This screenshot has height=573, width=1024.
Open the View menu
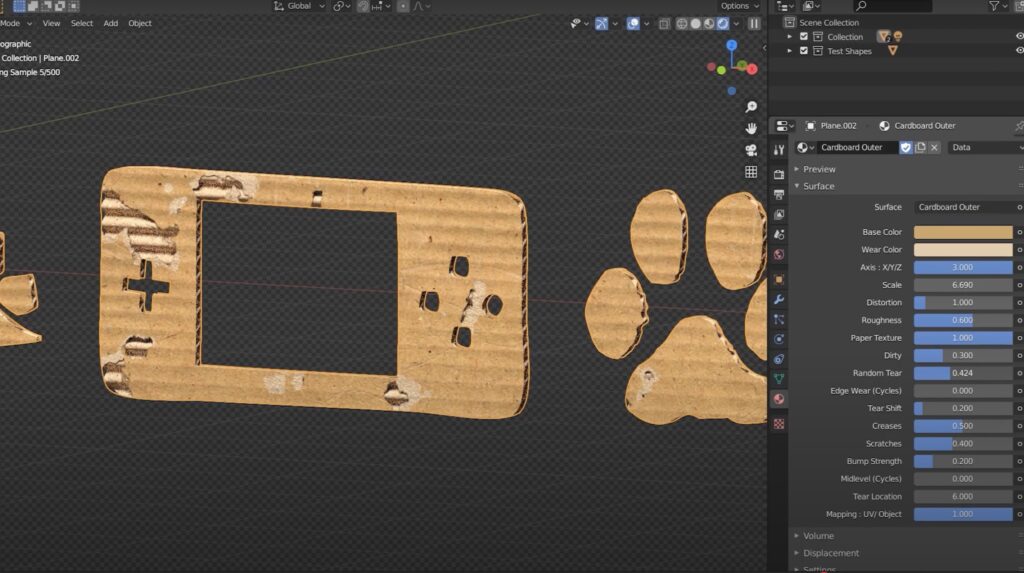pos(51,24)
